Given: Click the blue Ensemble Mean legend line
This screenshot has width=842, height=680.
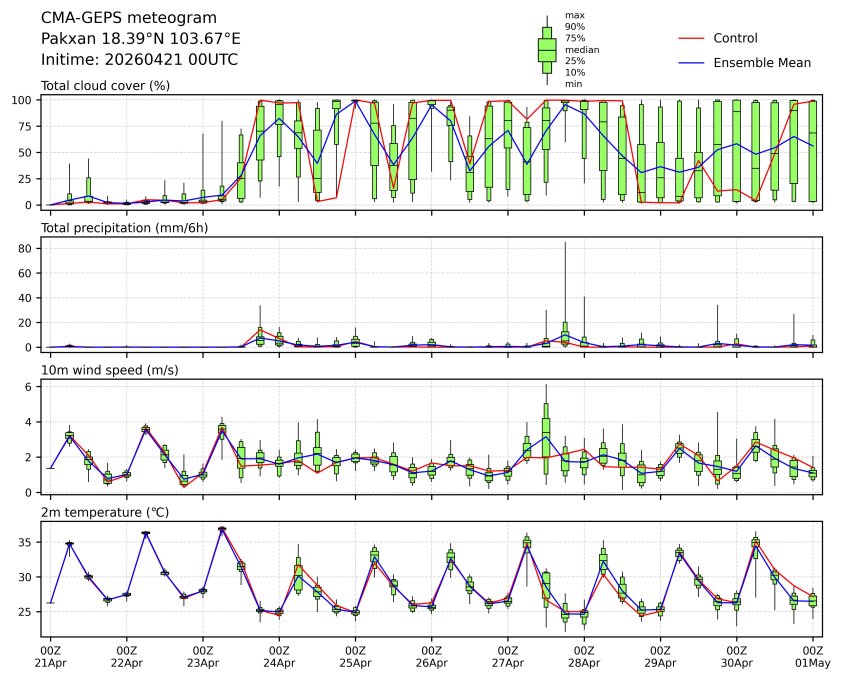Looking at the screenshot, I should 692,63.
